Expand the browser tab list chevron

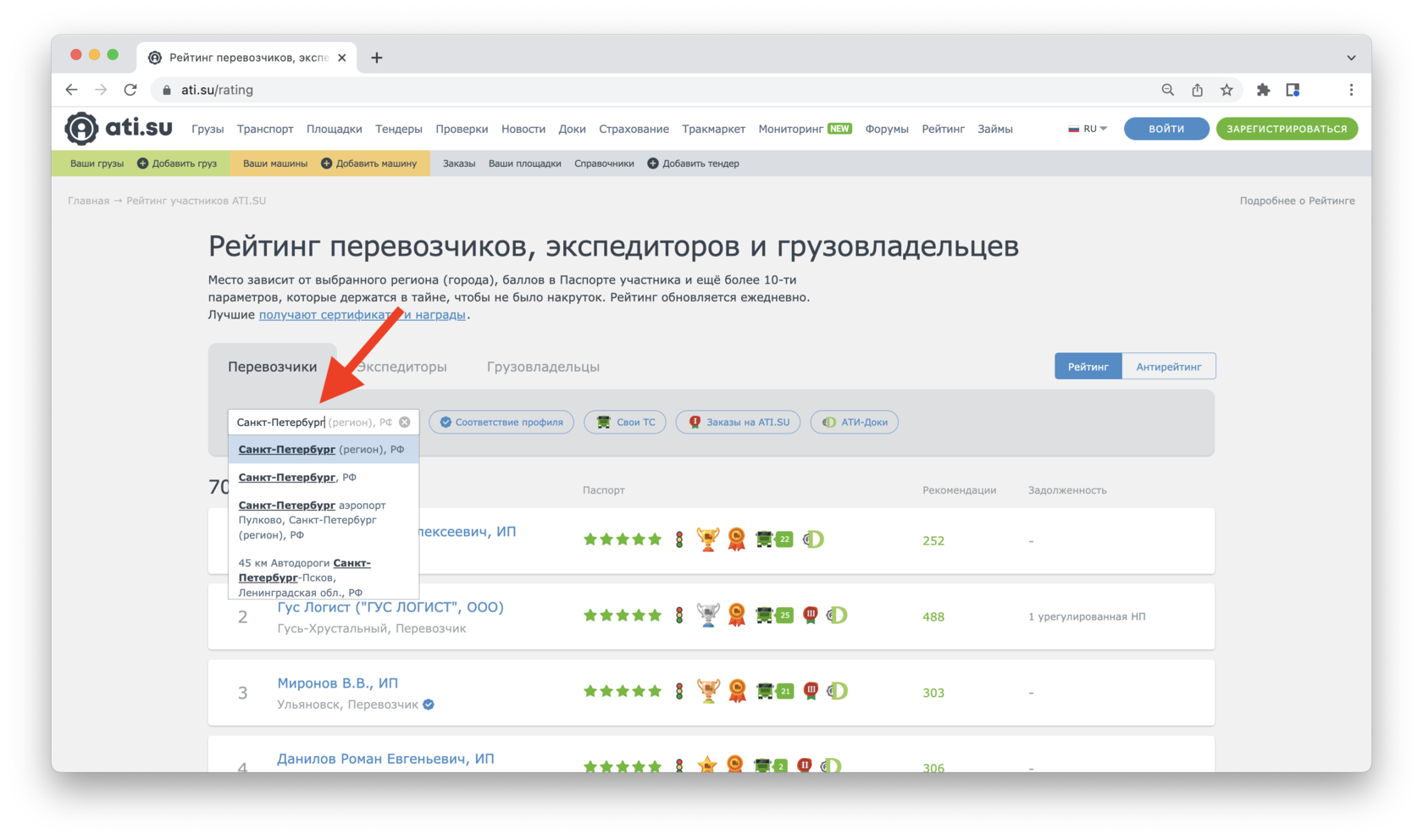(1351, 58)
